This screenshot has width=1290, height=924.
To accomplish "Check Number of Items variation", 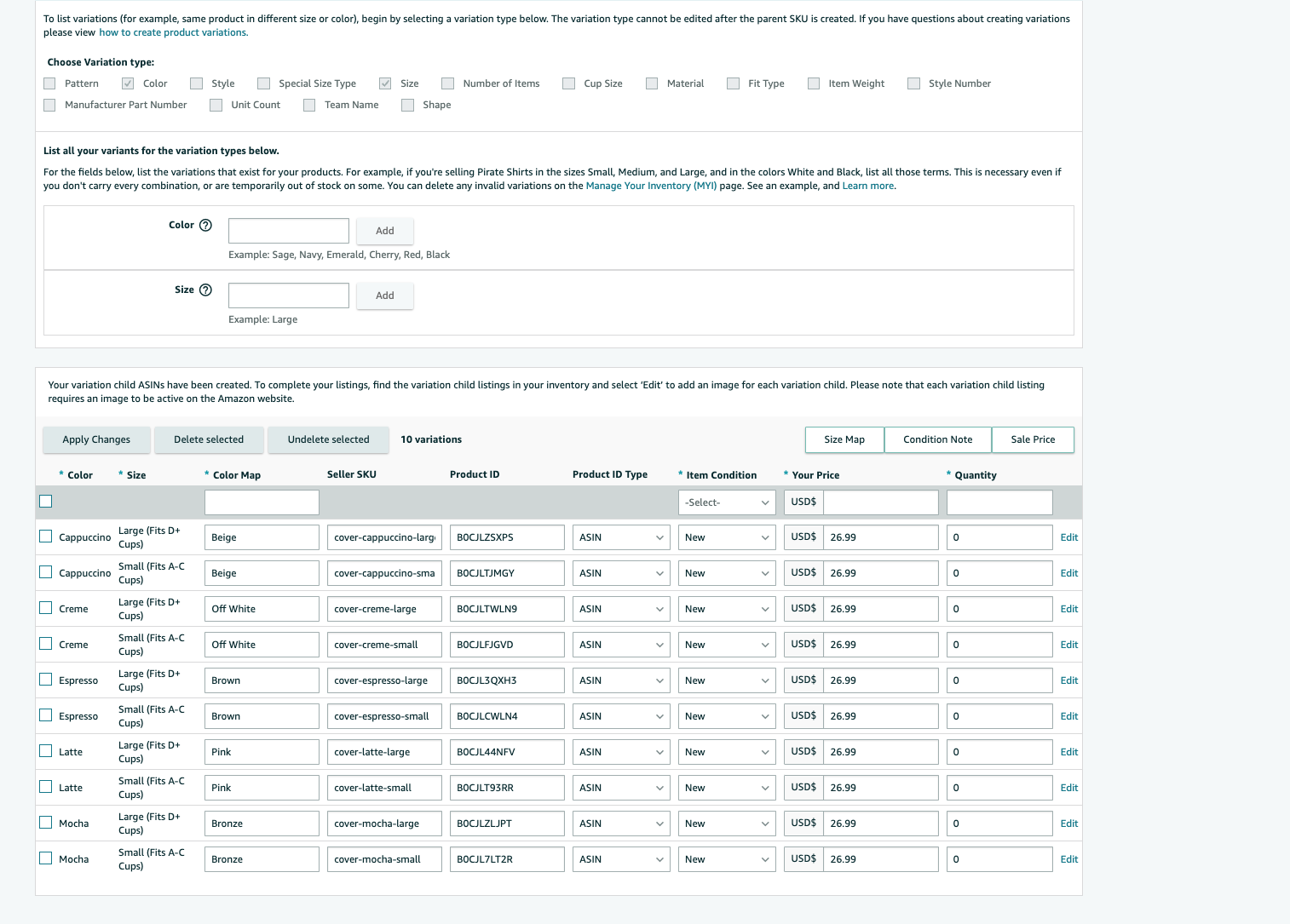I will [448, 83].
